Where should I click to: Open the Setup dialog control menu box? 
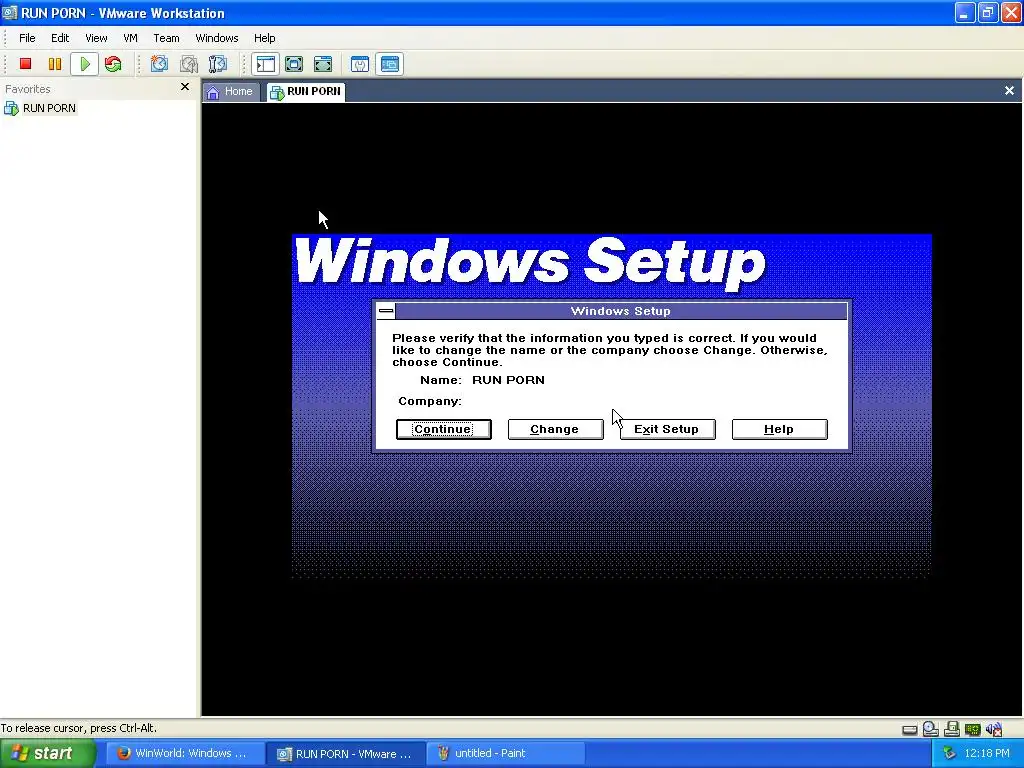pyautogui.click(x=386, y=311)
